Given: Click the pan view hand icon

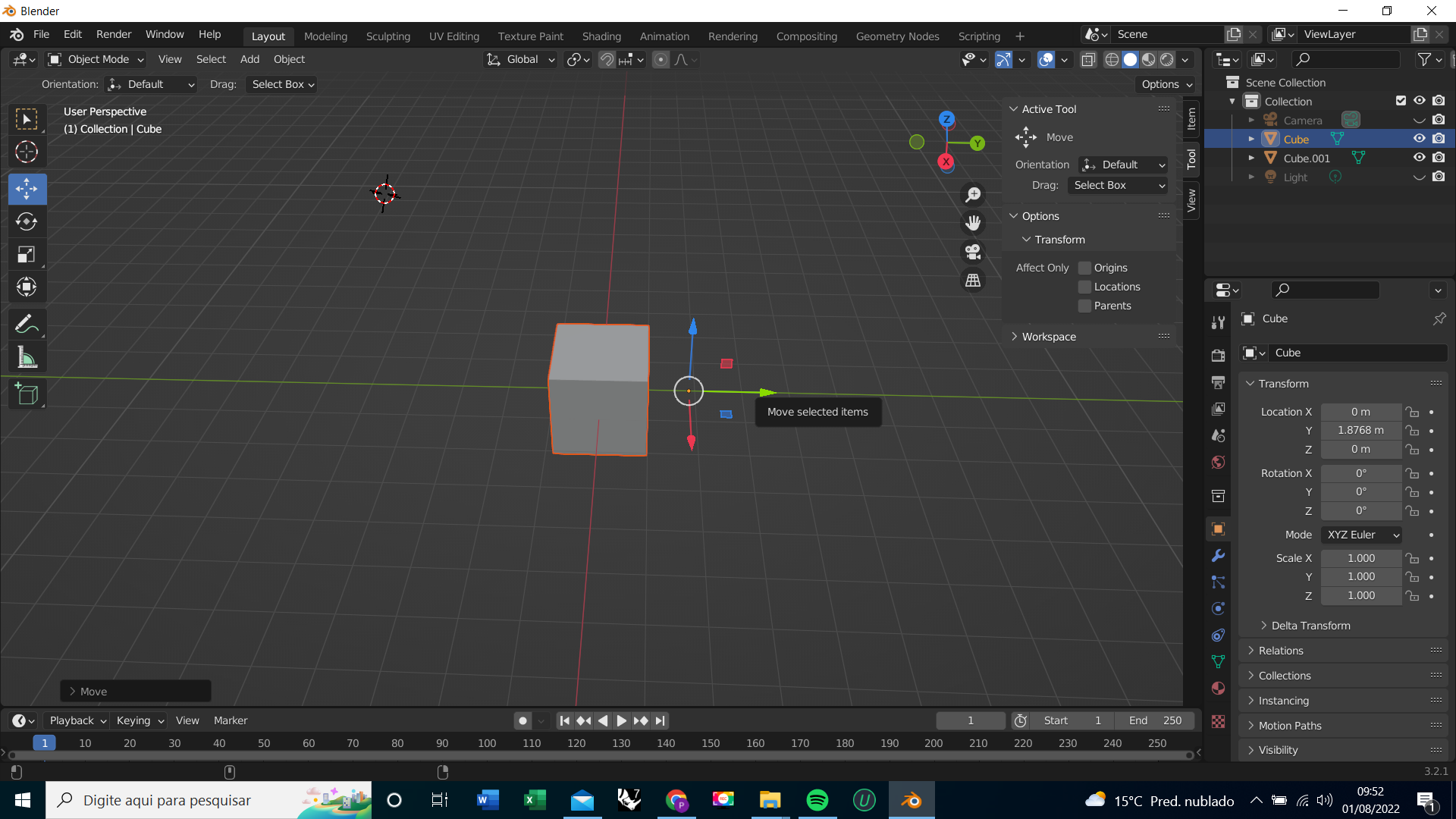Looking at the screenshot, I should [973, 223].
